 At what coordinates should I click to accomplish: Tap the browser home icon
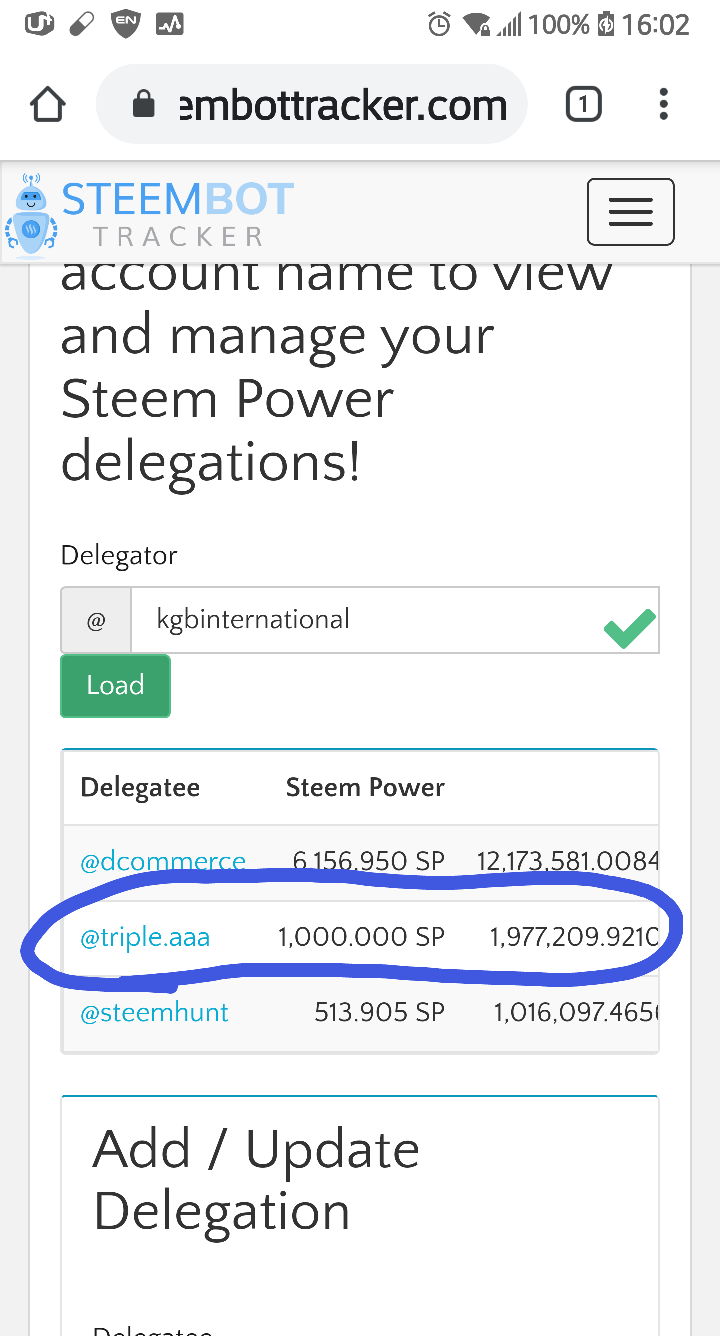pos(47,104)
